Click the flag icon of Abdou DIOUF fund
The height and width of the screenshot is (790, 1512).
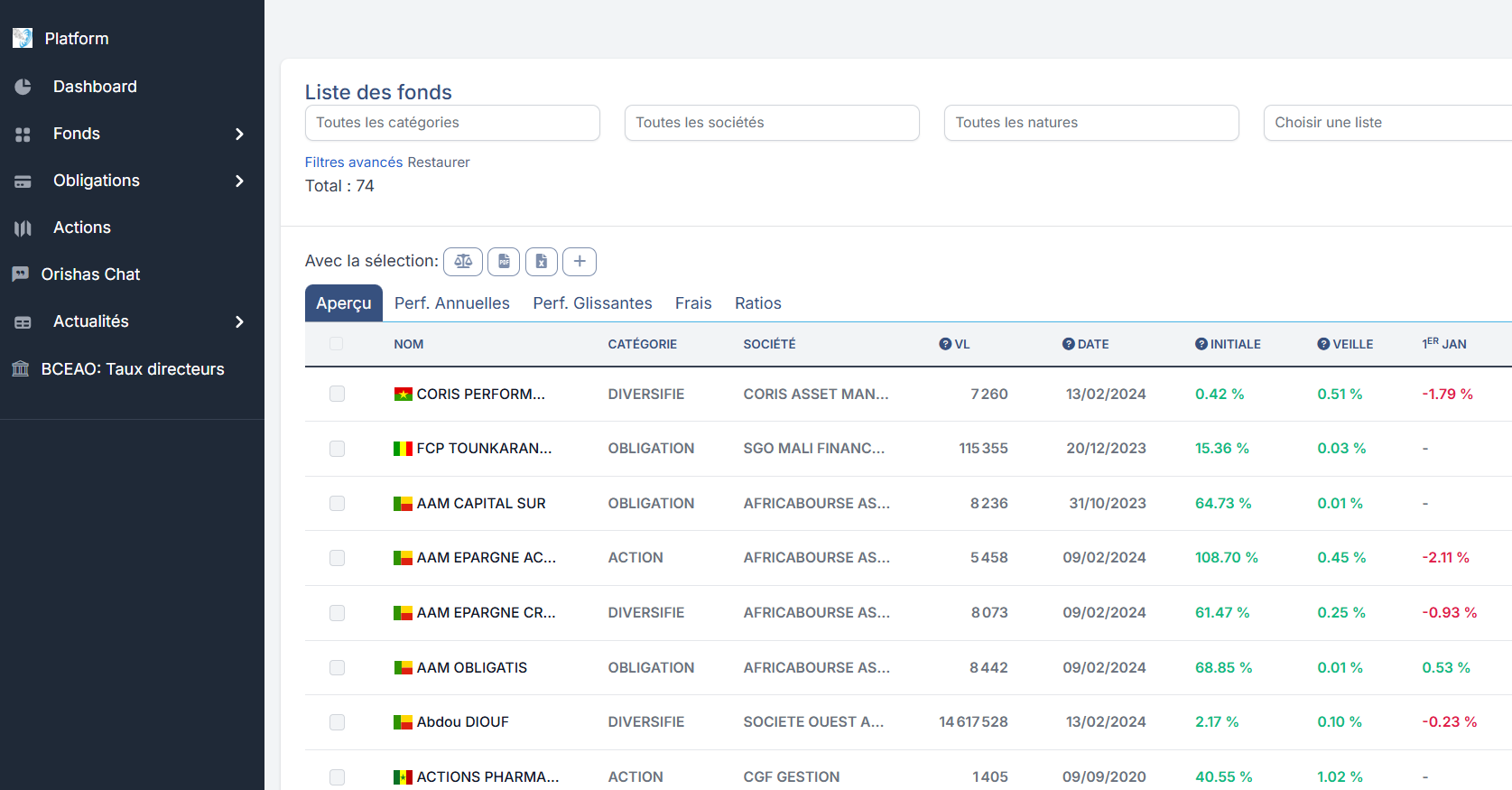[x=404, y=722]
